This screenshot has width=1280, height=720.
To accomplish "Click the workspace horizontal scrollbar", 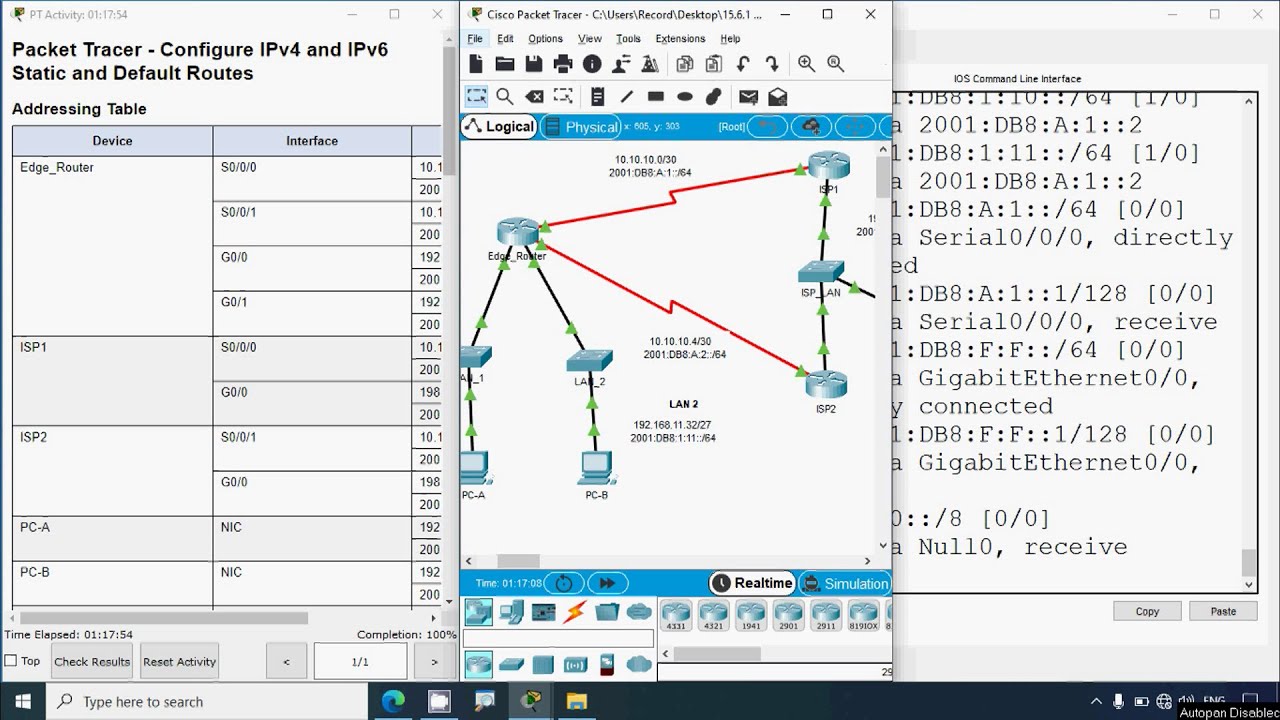I will coord(519,561).
